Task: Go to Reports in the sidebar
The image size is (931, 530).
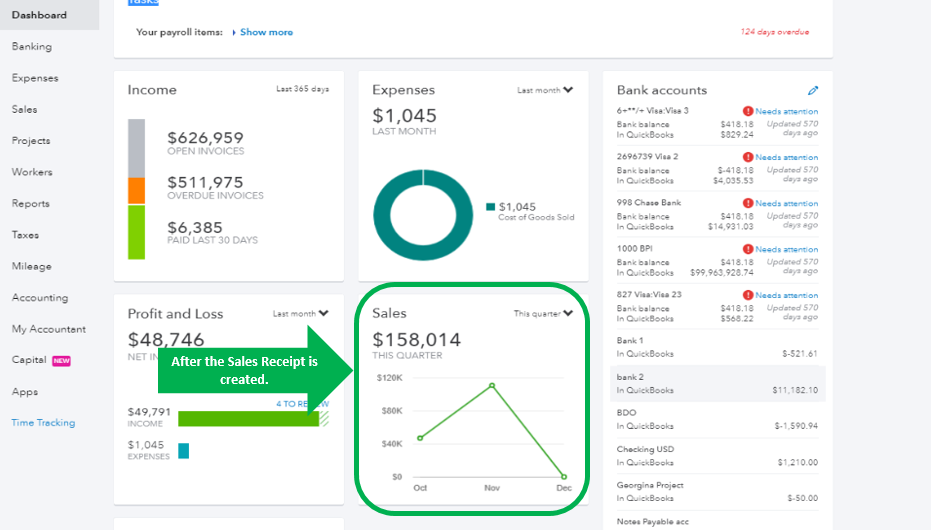Action: click(30, 204)
